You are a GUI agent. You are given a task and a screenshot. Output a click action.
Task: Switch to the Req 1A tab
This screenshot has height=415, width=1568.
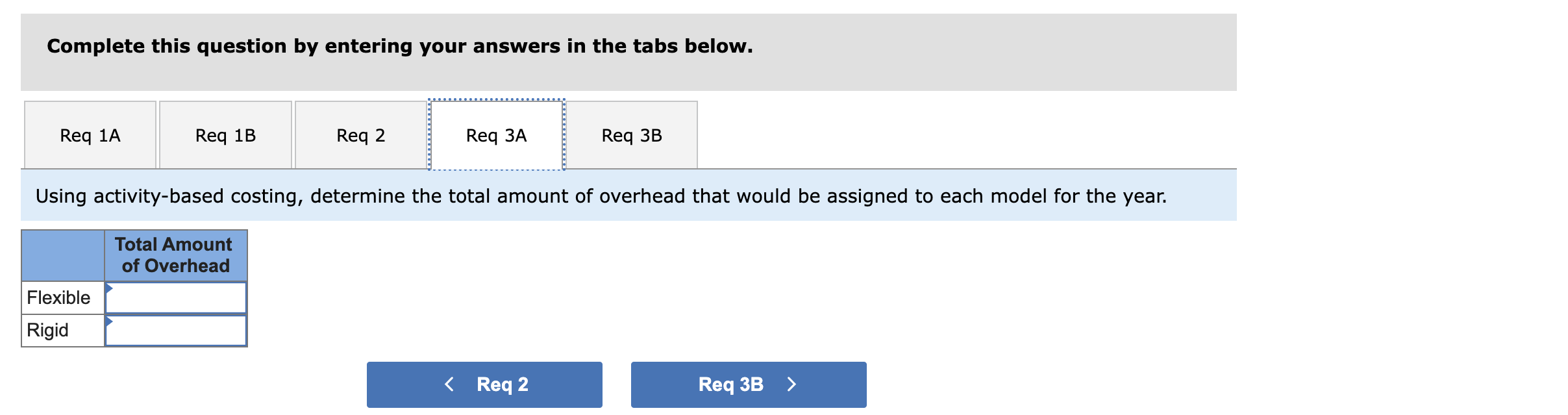click(x=90, y=135)
